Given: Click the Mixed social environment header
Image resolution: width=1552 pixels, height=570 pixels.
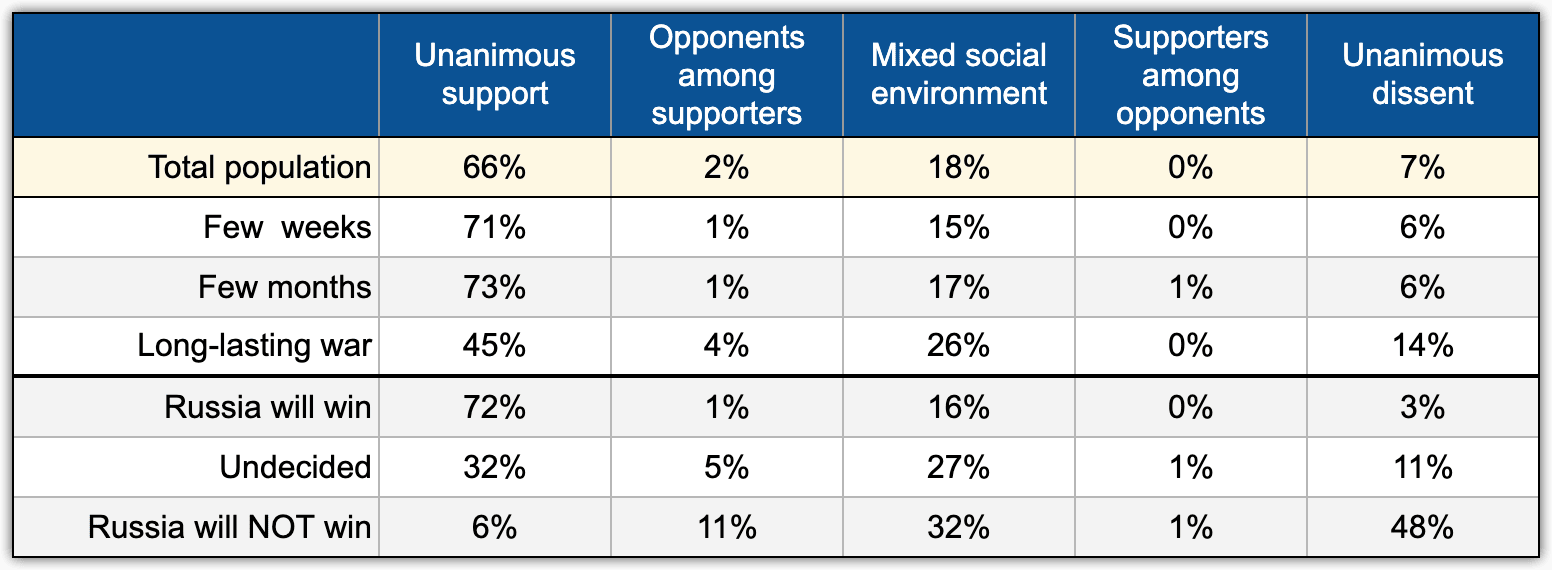Looking at the screenshot, I should tap(959, 75).
